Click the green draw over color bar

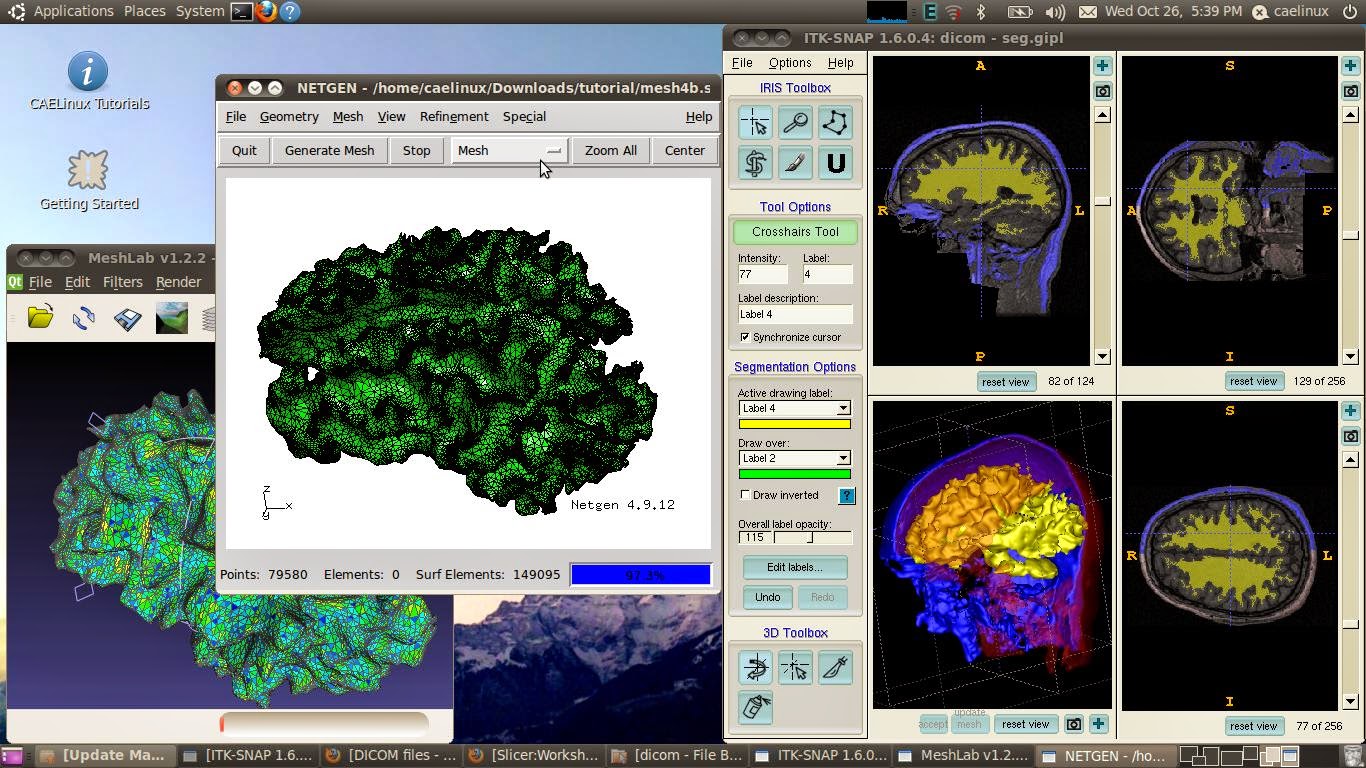(x=795, y=474)
